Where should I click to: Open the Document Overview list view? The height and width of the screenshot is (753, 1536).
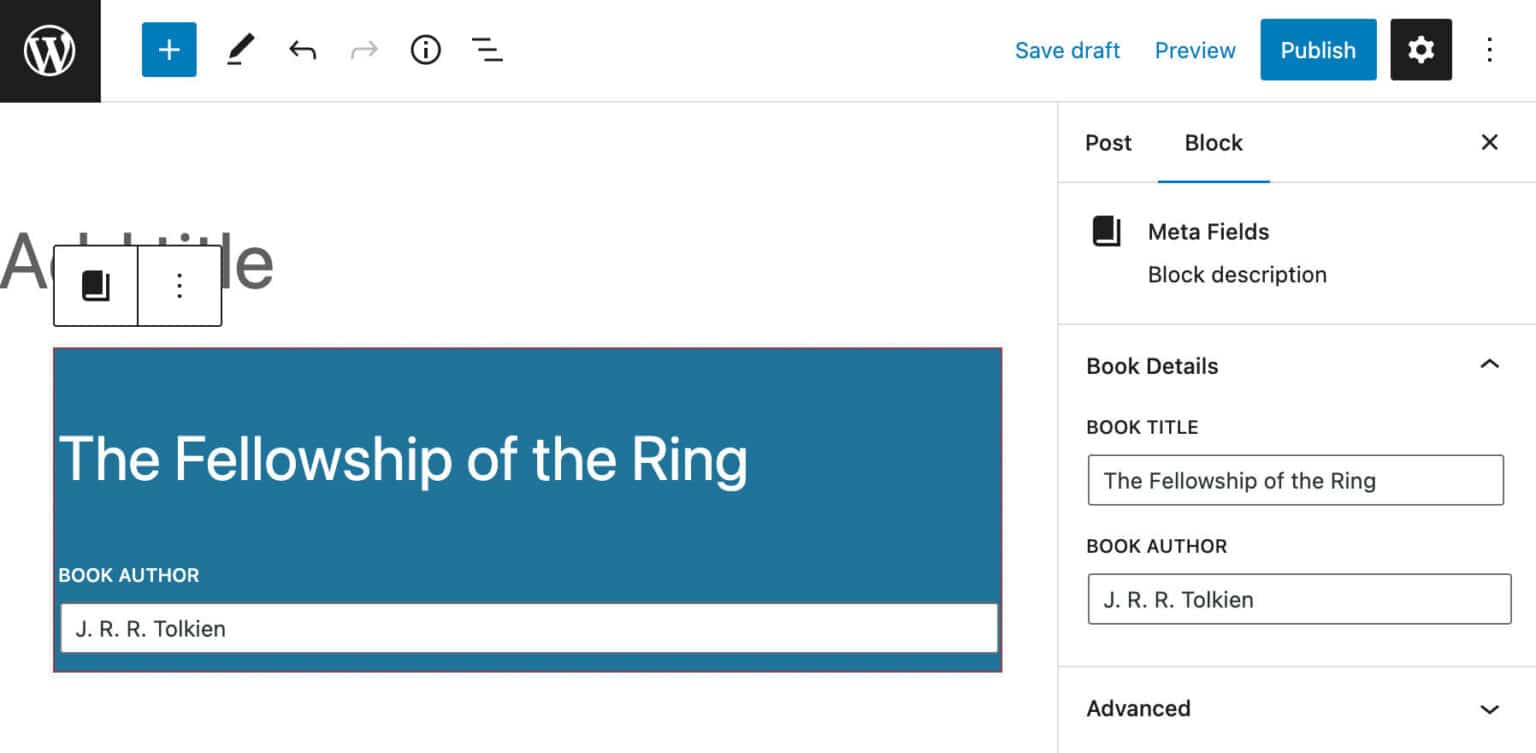[x=487, y=49]
